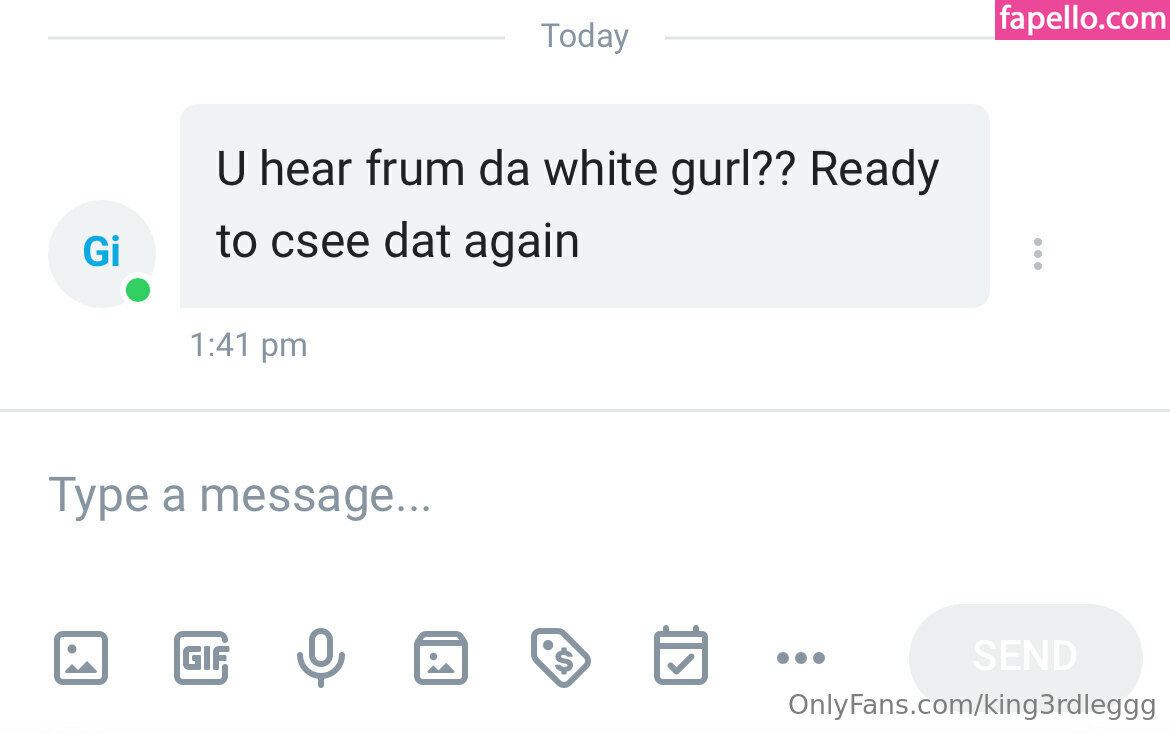Schedule the message with the calendar icon

pyautogui.click(x=681, y=657)
